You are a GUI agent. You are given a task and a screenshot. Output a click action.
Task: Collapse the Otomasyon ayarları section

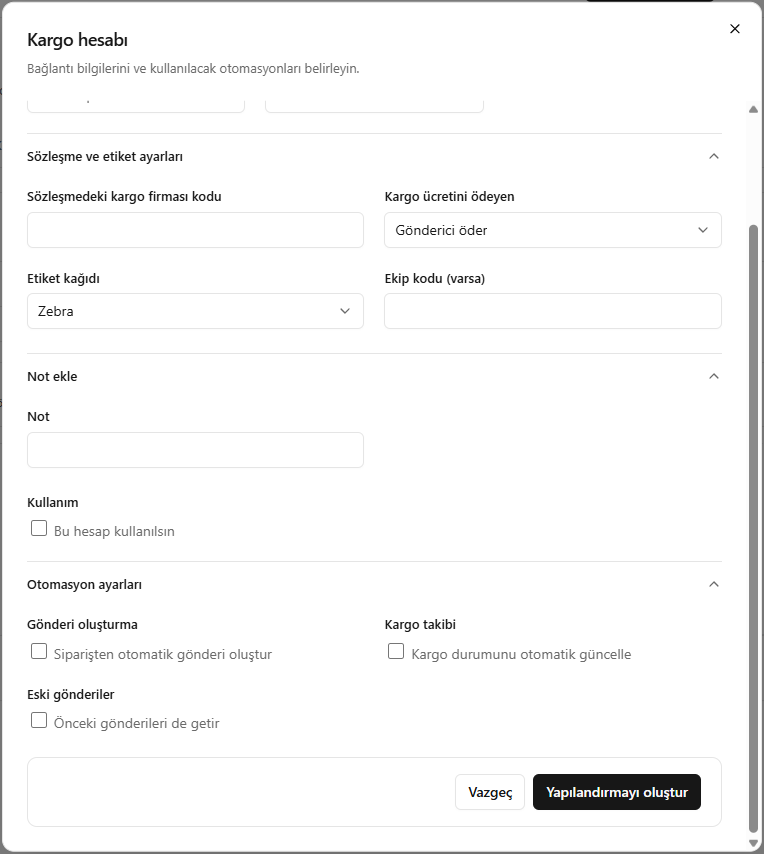pos(714,584)
